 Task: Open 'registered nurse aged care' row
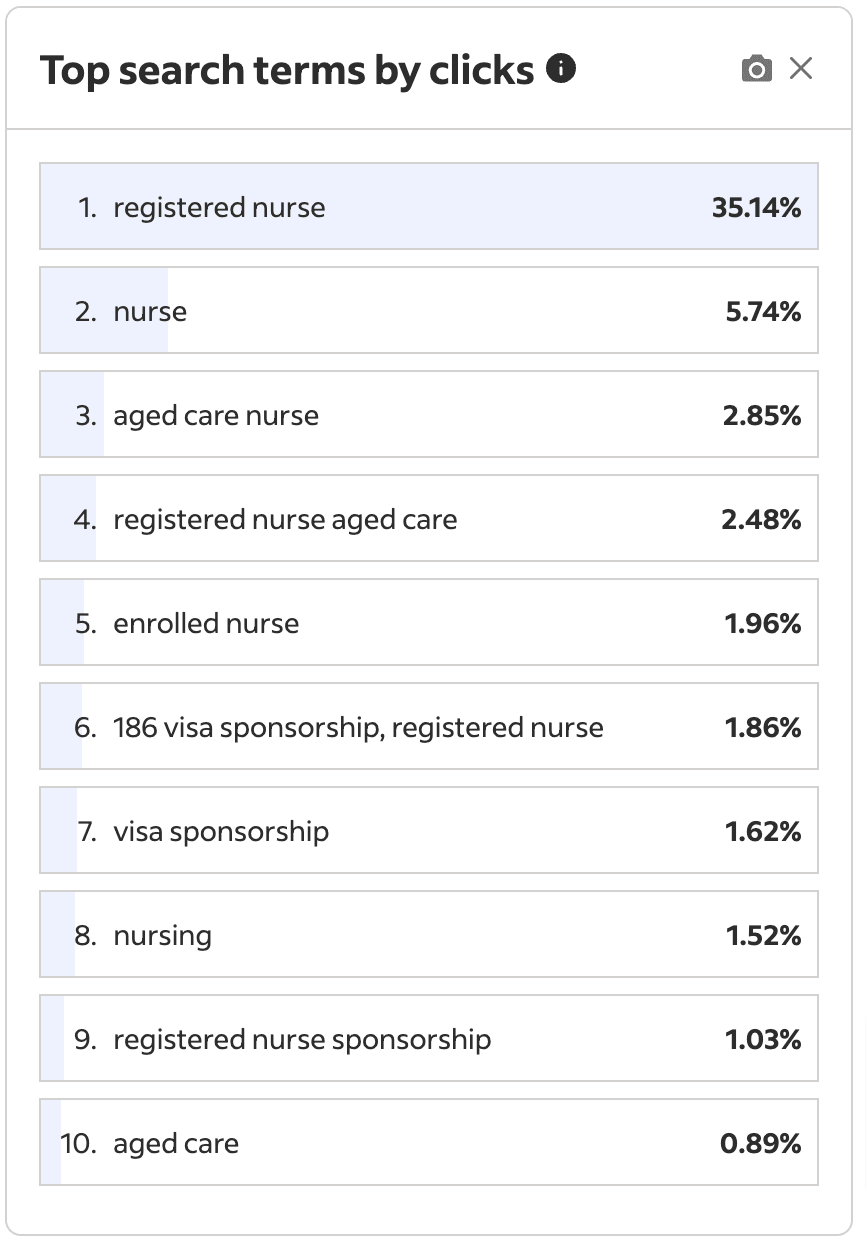click(429, 519)
